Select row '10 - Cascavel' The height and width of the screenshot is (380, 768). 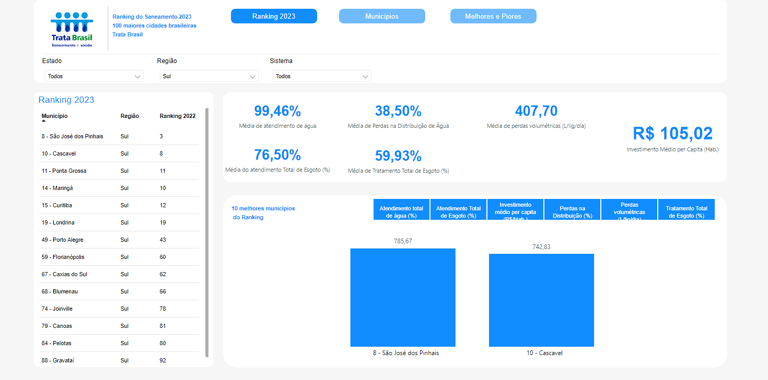(x=120, y=154)
